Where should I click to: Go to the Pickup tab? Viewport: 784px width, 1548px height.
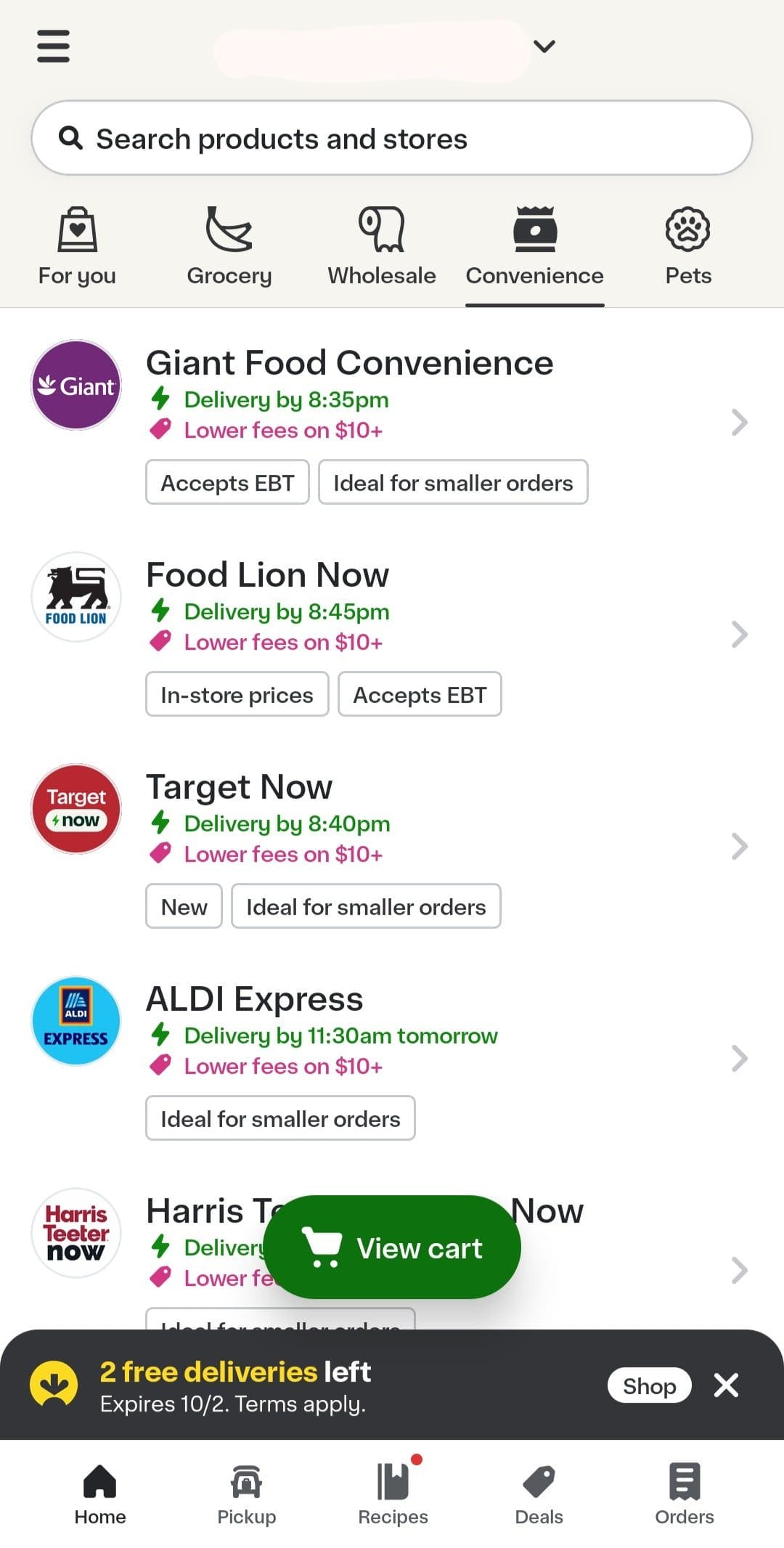247,1494
